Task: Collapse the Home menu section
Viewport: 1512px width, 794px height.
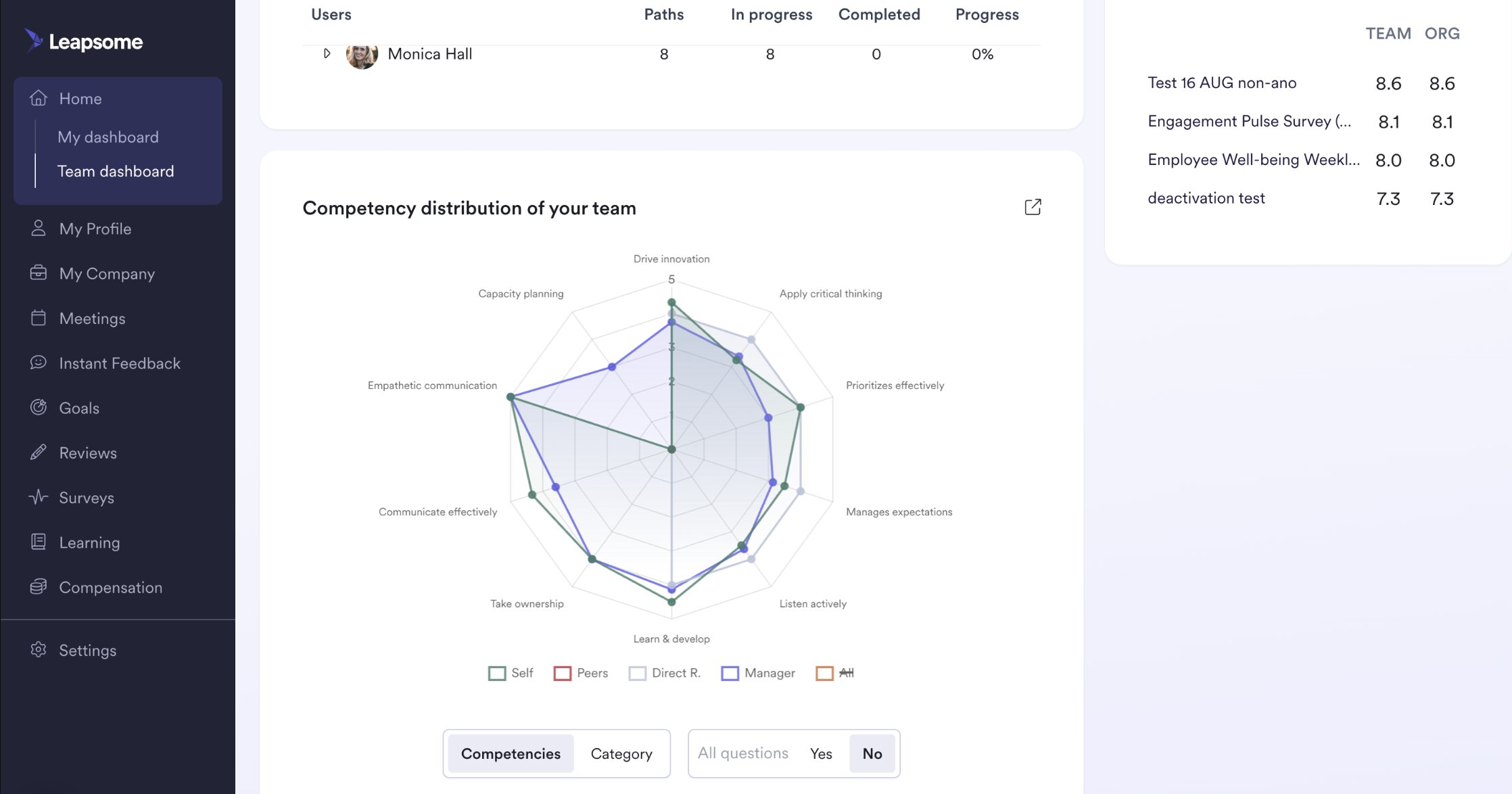Action: (x=80, y=99)
